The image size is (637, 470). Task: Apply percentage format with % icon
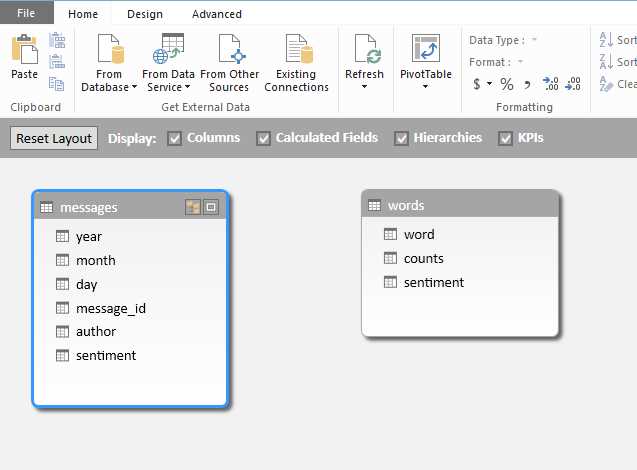click(507, 84)
